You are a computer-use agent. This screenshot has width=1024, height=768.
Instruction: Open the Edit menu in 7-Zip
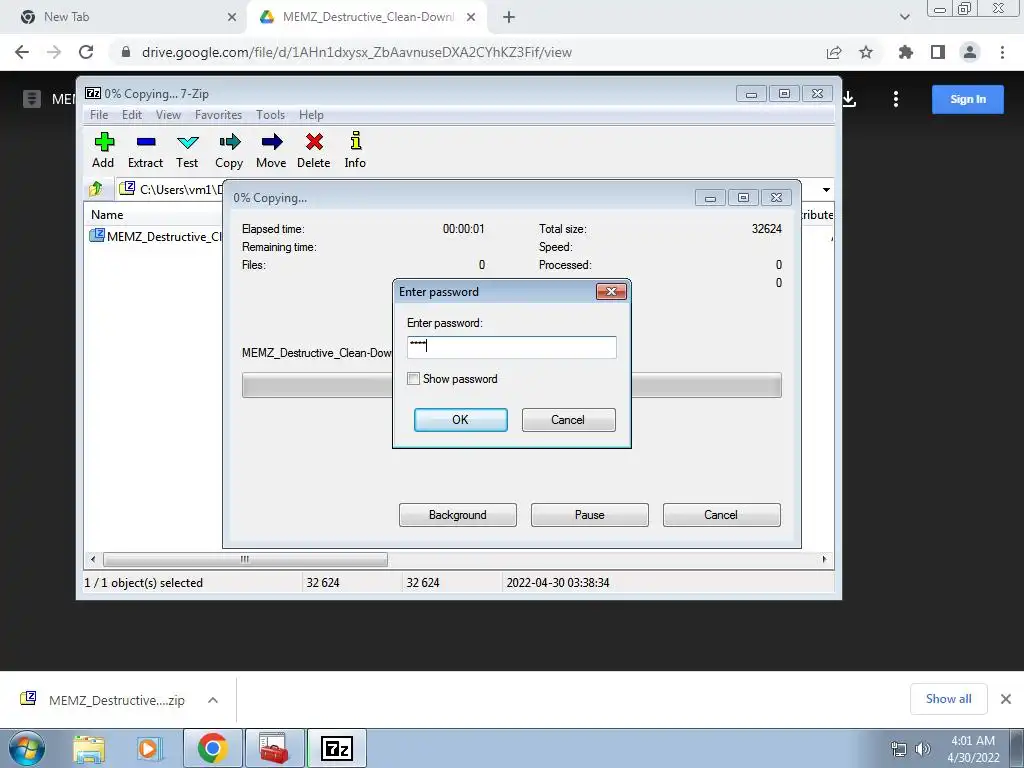(x=132, y=115)
